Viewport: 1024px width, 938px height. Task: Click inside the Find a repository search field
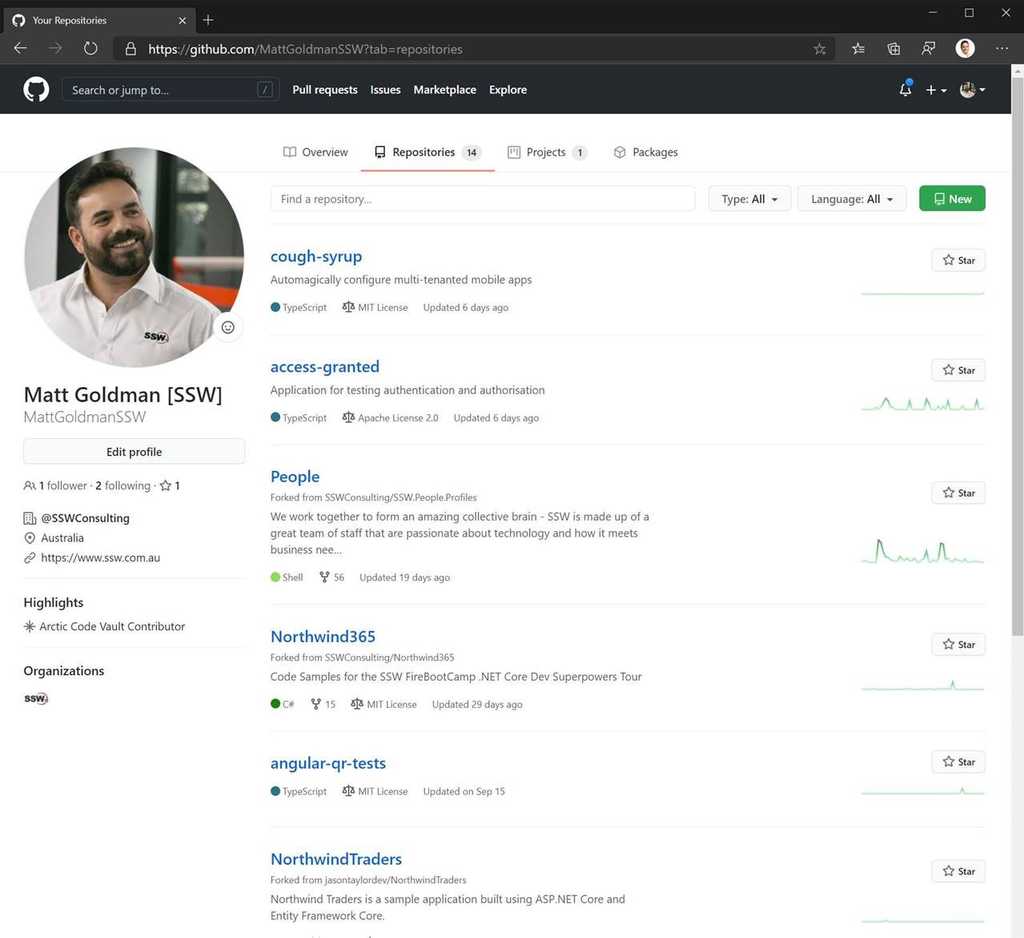[x=482, y=198]
